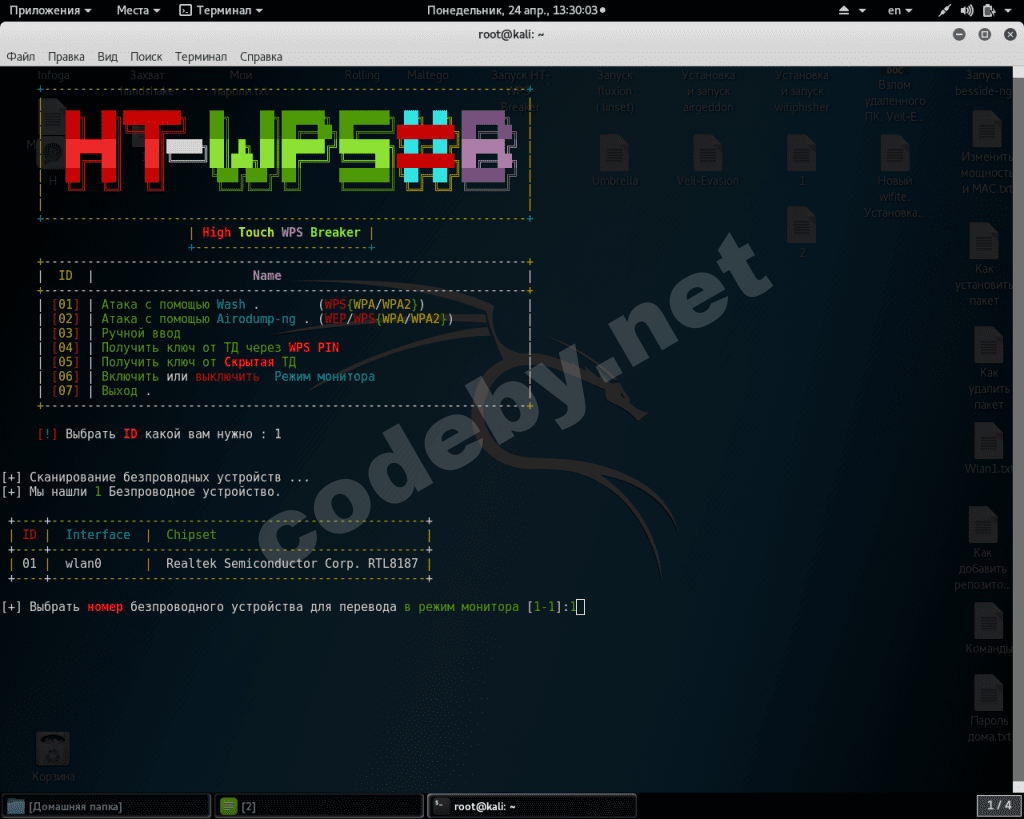Open the Терминал app menu in top panel

[221, 10]
